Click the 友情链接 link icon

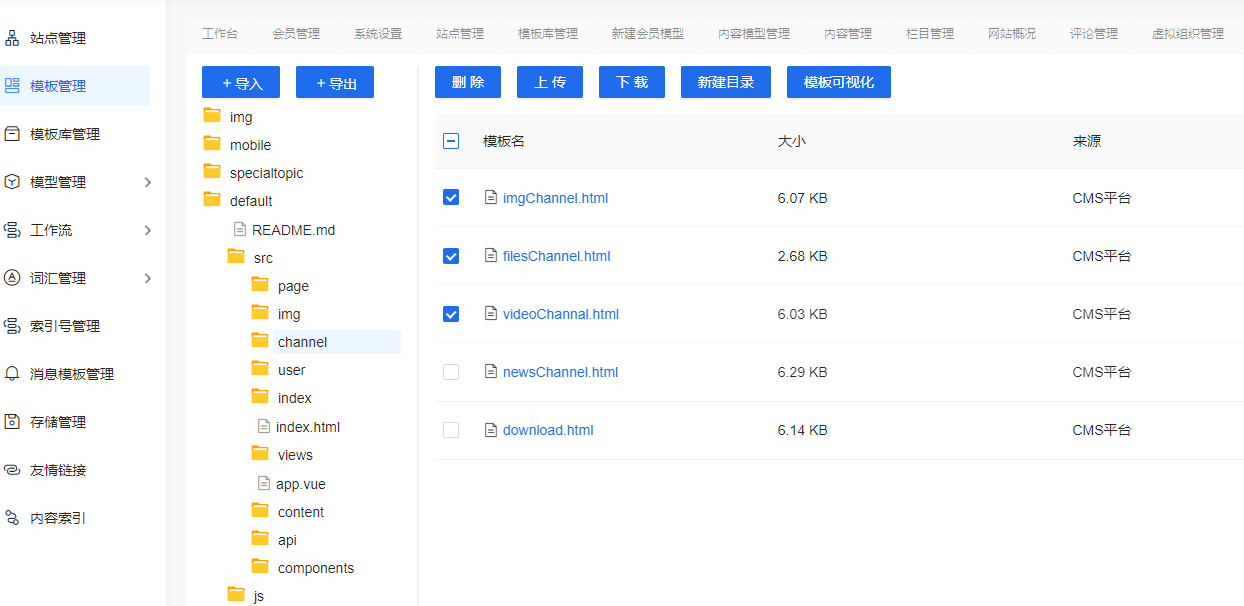12,470
